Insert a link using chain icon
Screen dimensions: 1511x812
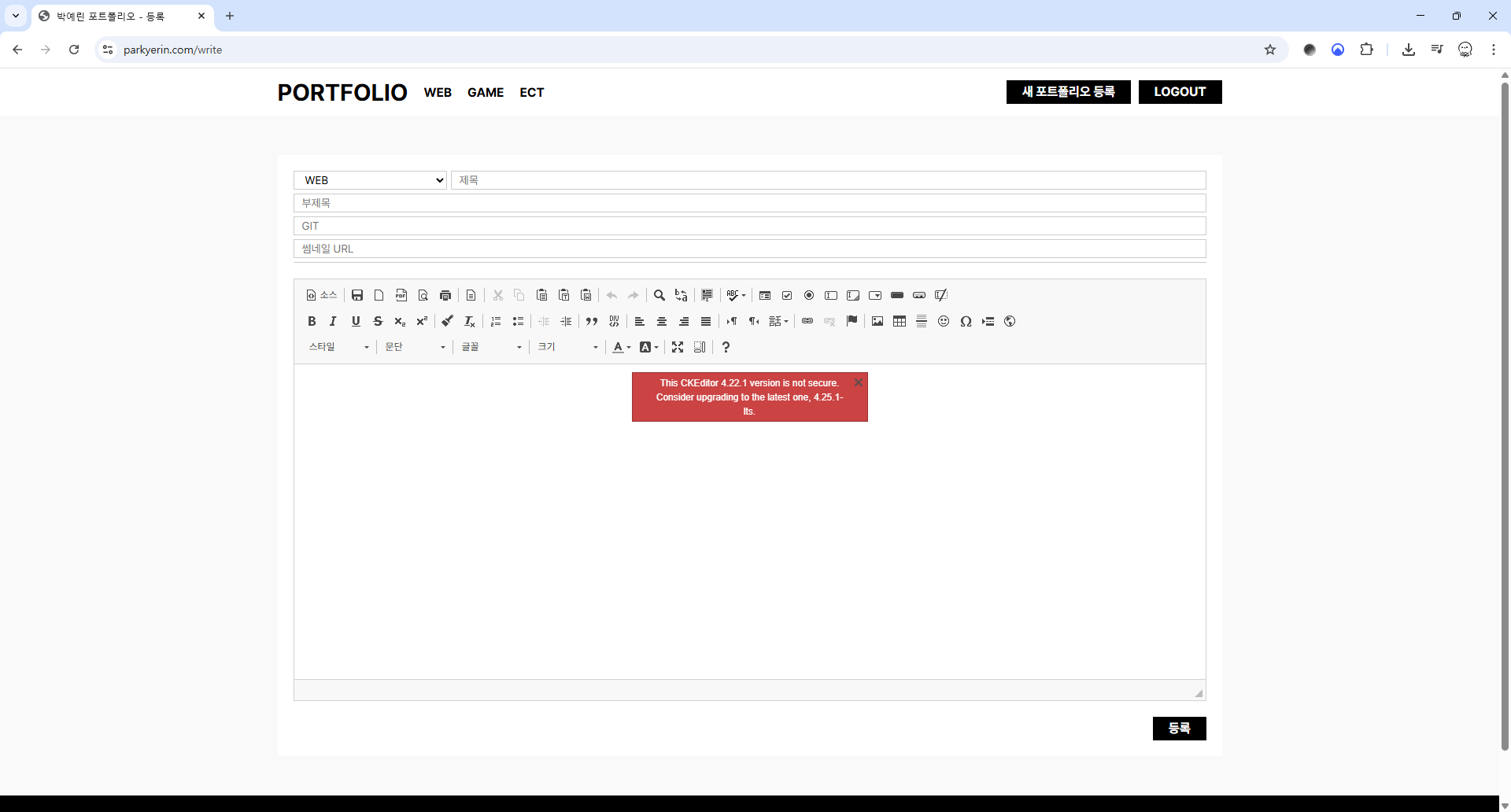tap(807, 321)
